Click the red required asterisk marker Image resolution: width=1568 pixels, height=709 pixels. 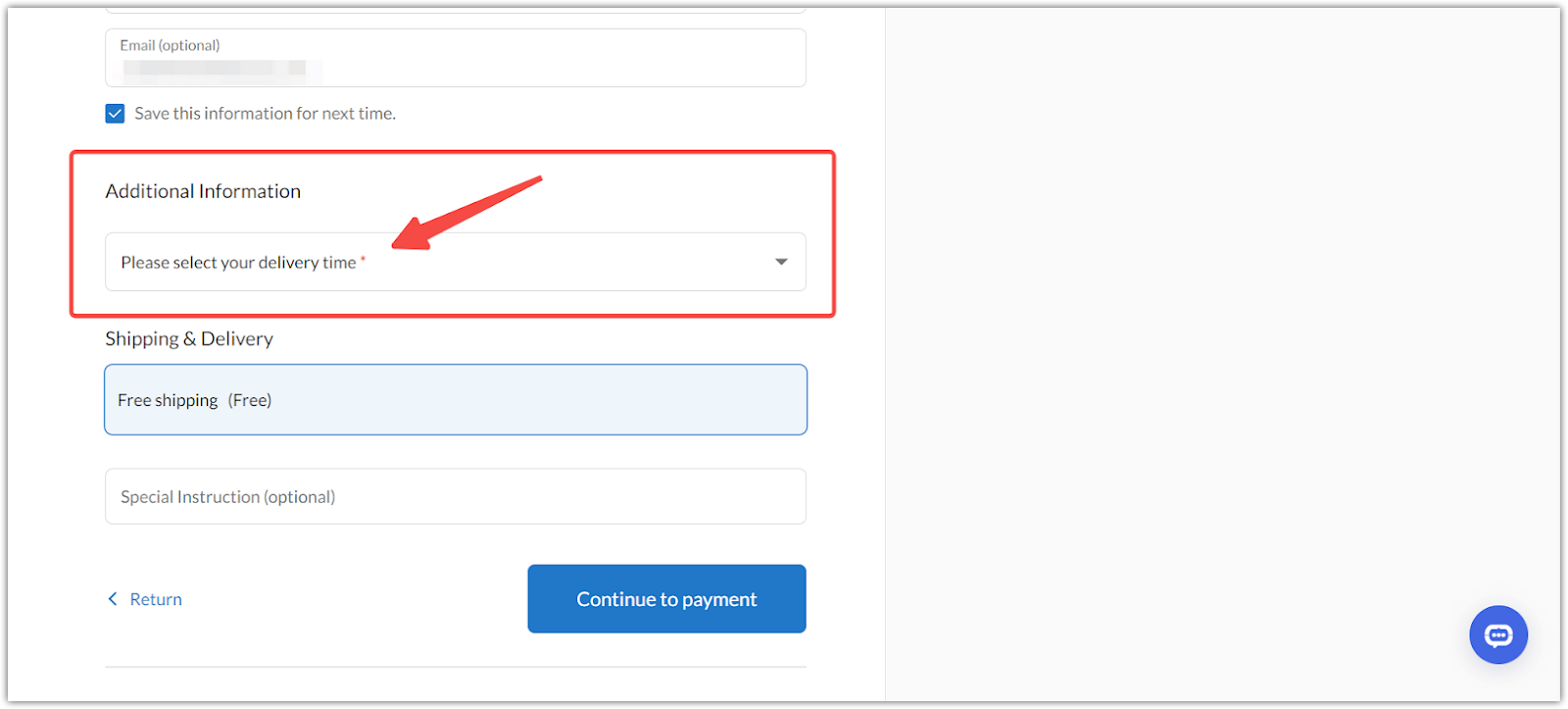pyautogui.click(x=363, y=259)
